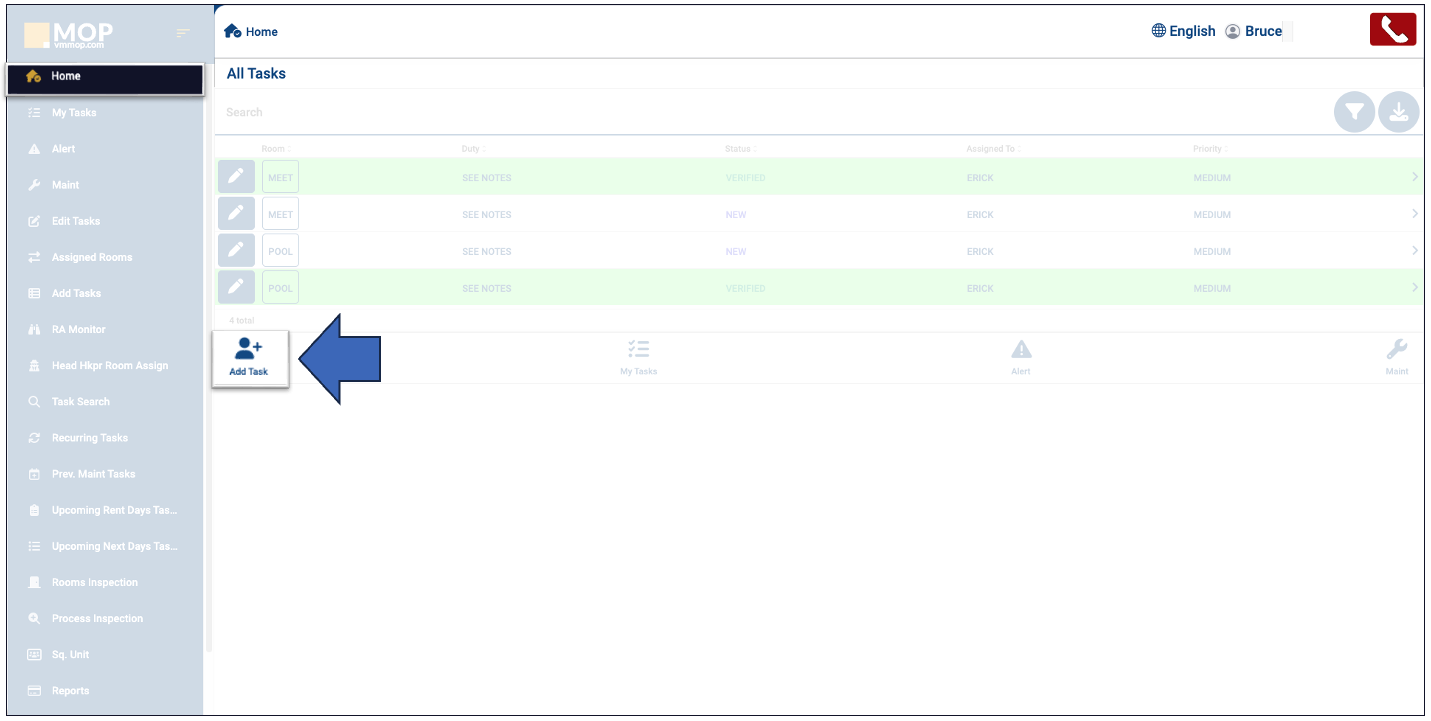Viewport: 1431px width, 721px height.
Task: Click the Home breadcrumb link
Action: (x=252, y=32)
